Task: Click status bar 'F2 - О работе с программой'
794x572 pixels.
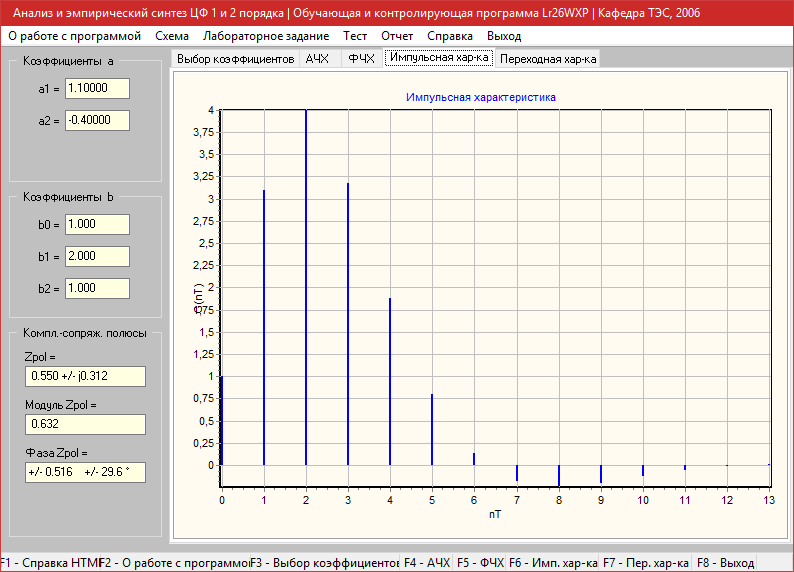Action: [x=175, y=563]
